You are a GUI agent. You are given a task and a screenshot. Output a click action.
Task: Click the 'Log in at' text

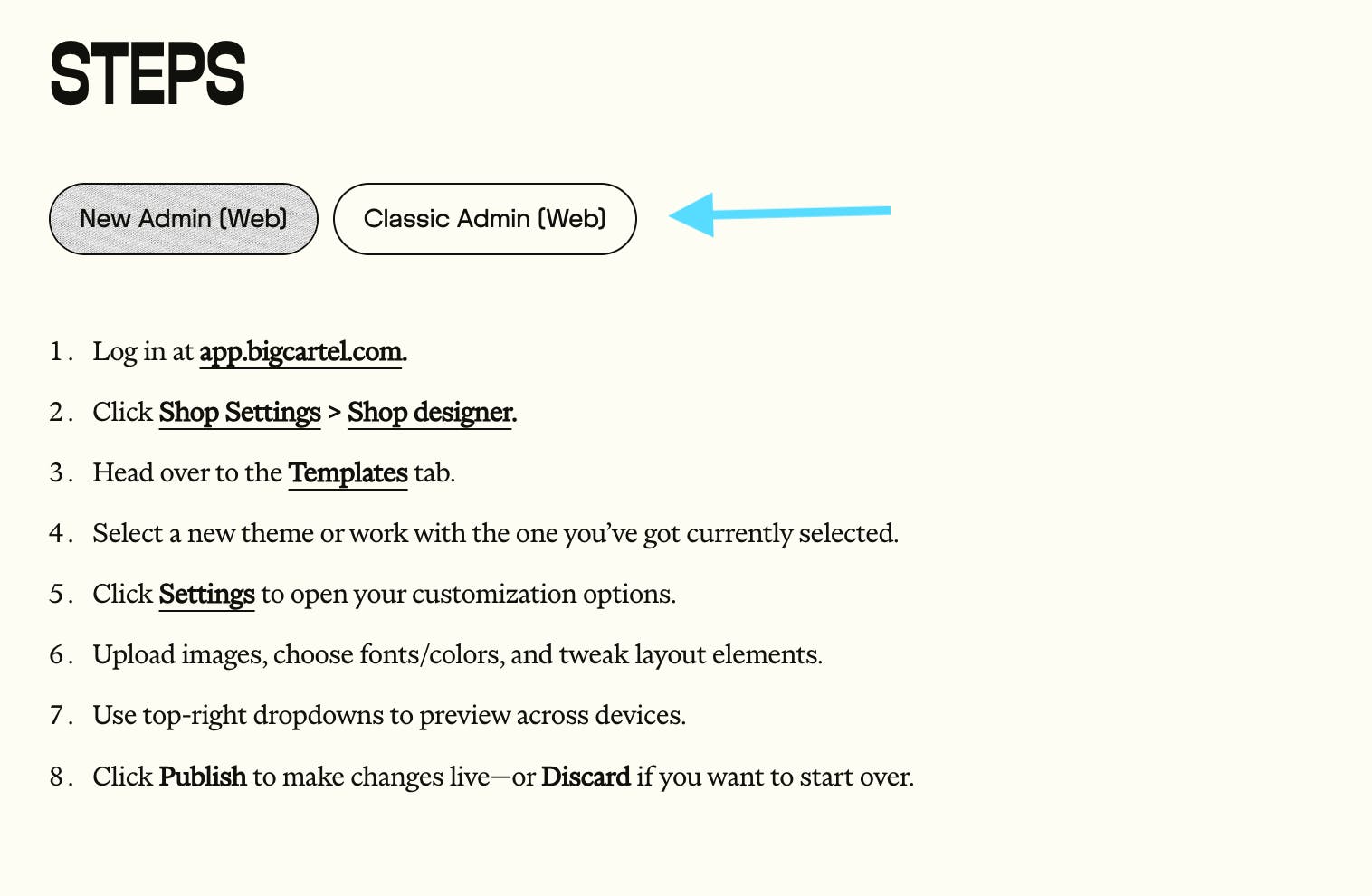[143, 351]
